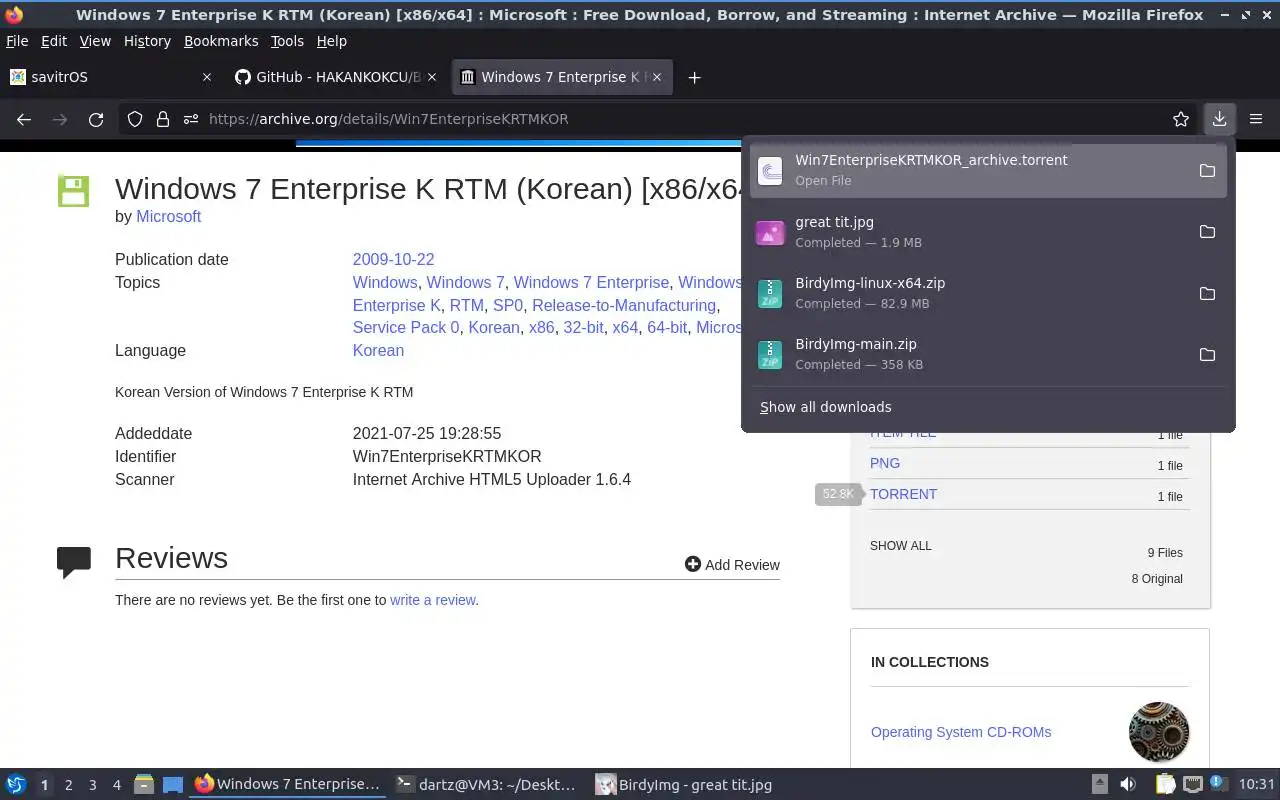1280x800 pixels.
Task: Open a new tab with the plus button
Action: (x=694, y=77)
